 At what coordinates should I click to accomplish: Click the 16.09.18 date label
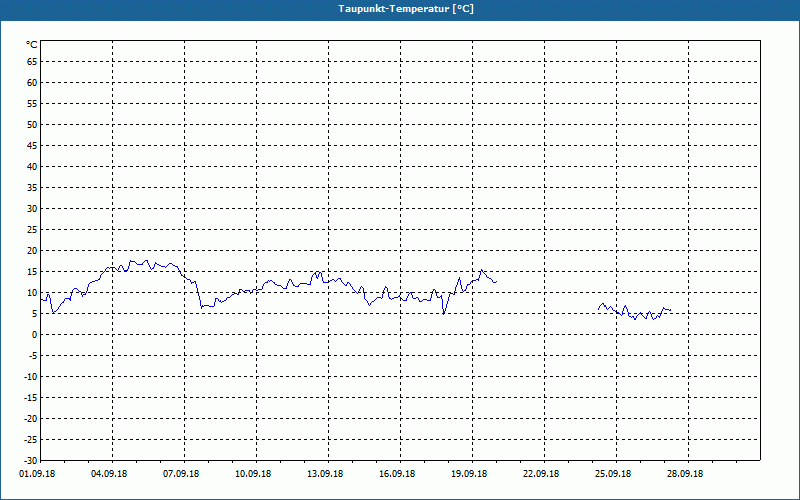click(x=397, y=474)
